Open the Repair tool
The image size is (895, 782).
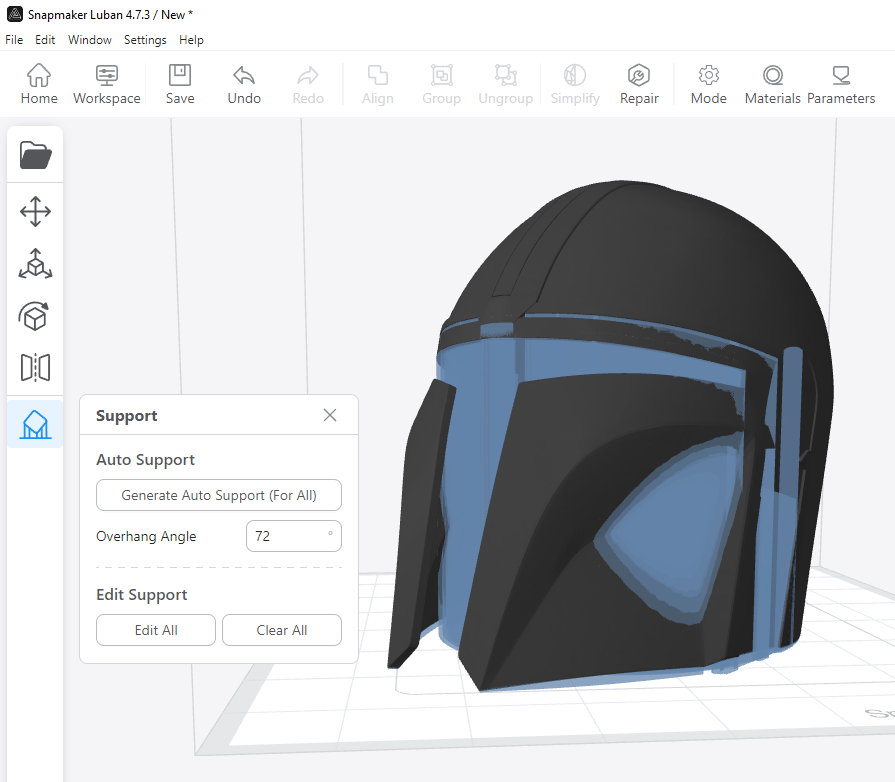[639, 84]
